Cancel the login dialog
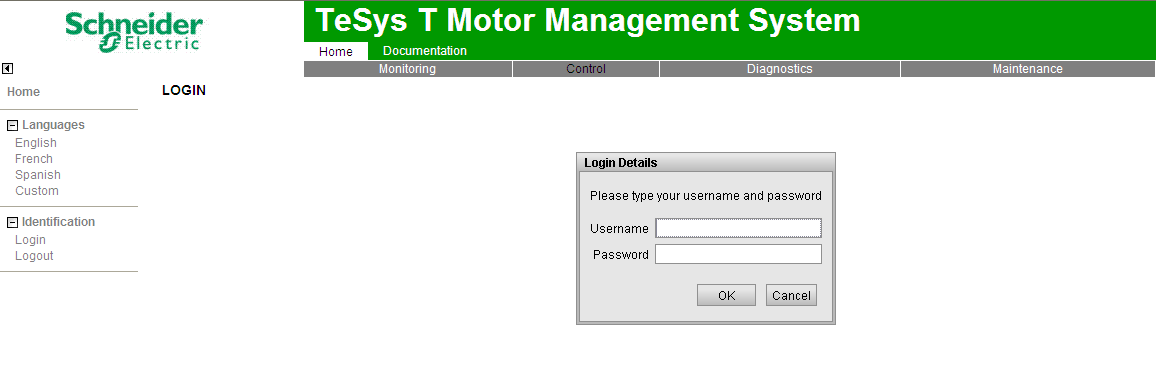The width and height of the screenshot is (1156, 381). coord(791,296)
